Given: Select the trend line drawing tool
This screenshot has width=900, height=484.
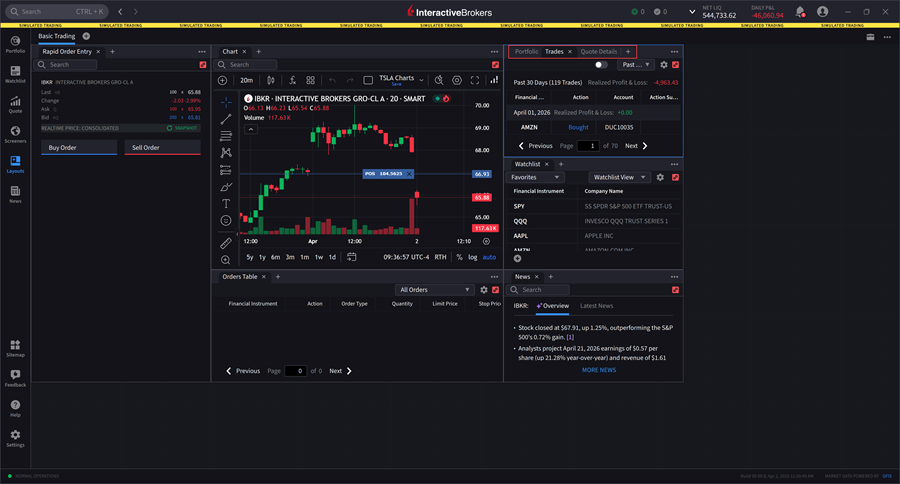Looking at the screenshot, I should click(x=226, y=118).
